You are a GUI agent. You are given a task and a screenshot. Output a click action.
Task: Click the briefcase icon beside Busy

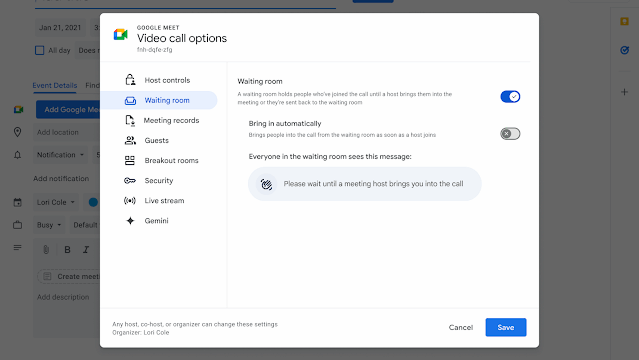click(x=18, y=225)
